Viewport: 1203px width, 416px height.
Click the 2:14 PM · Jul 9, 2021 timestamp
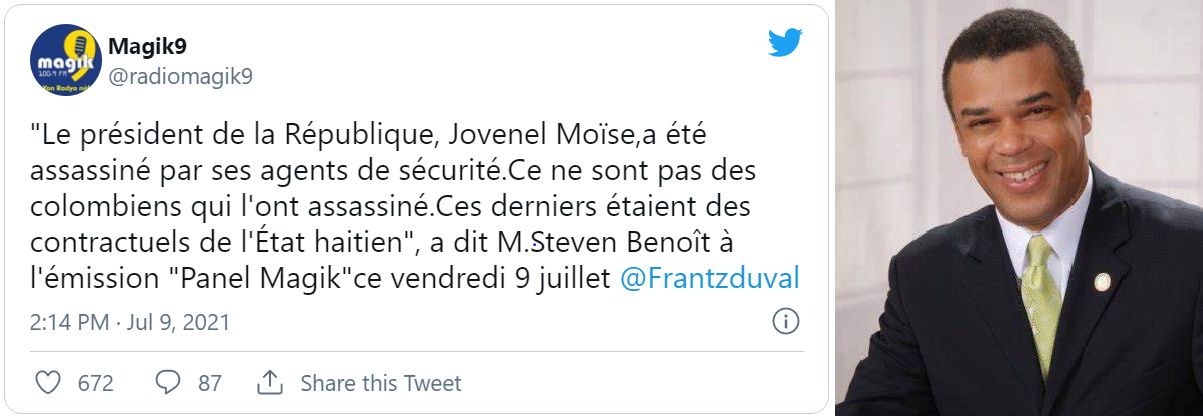tap(130, 322)
